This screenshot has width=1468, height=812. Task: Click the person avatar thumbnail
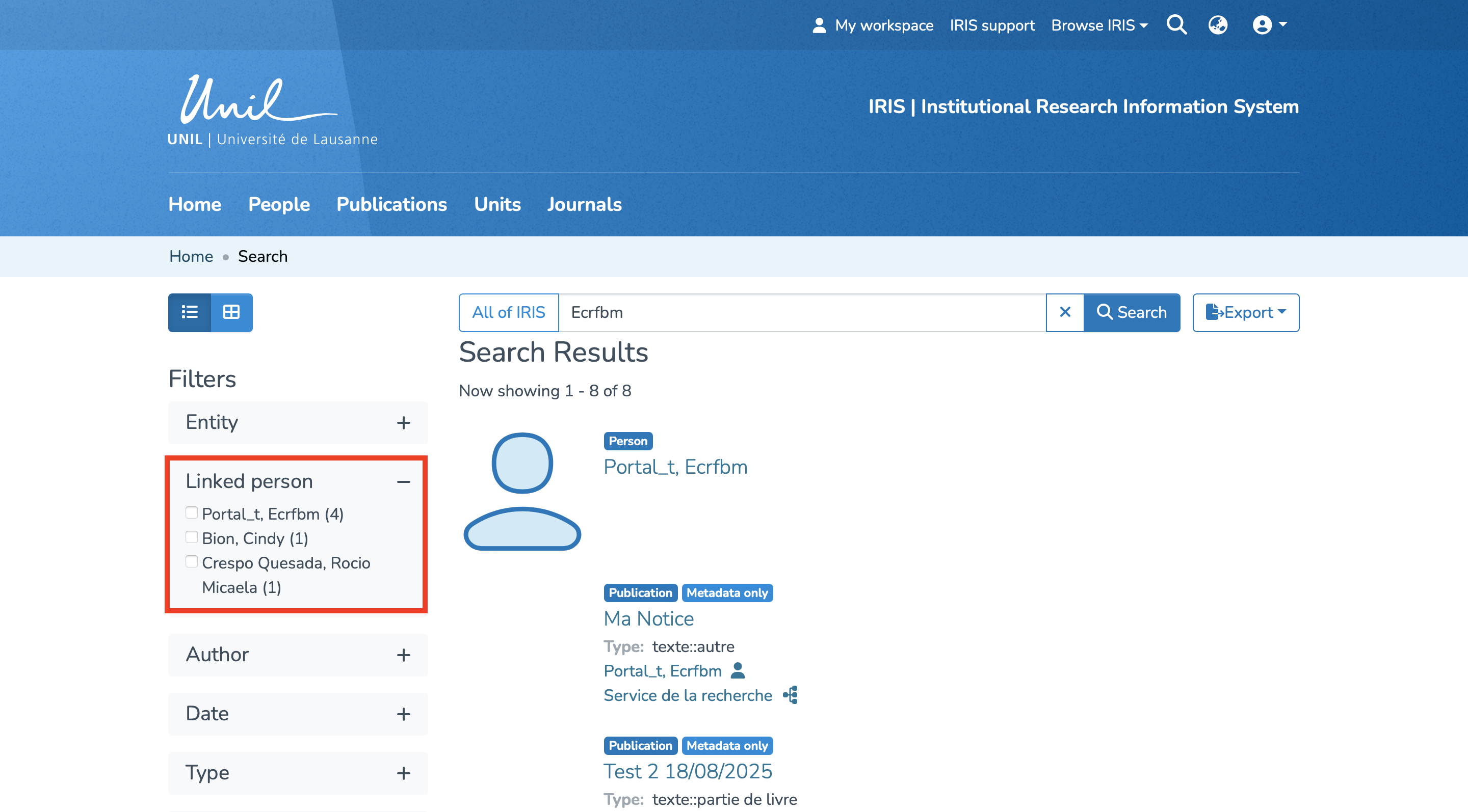tap(522, 491)
